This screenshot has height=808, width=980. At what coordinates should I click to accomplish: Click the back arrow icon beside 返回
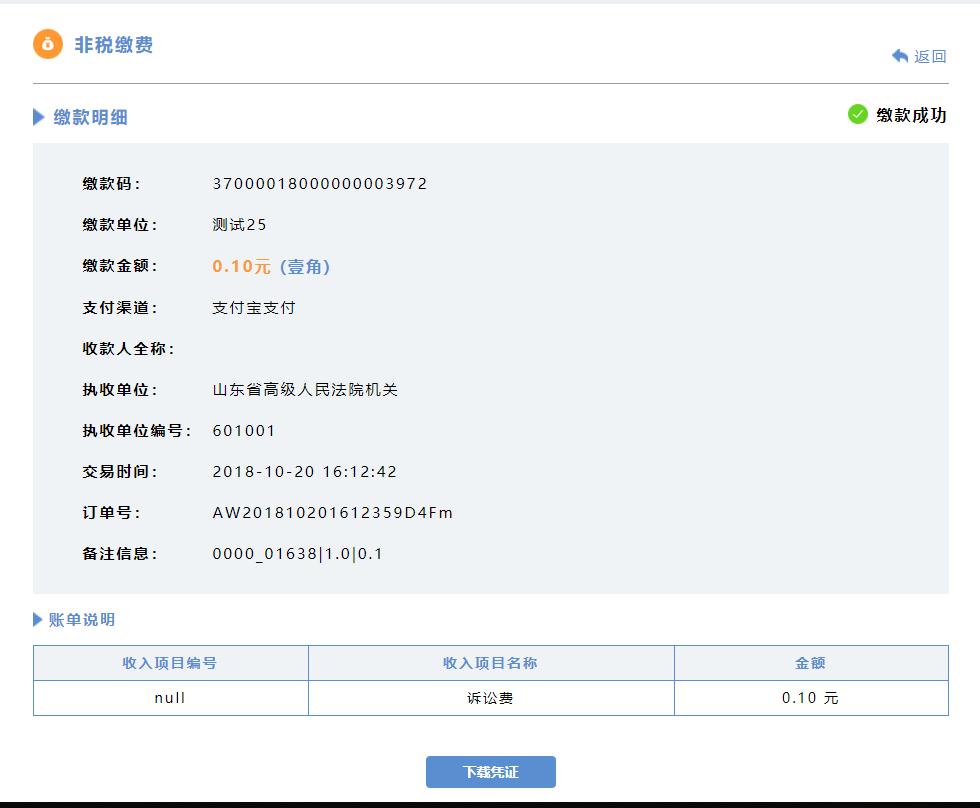tap(899, 56)
